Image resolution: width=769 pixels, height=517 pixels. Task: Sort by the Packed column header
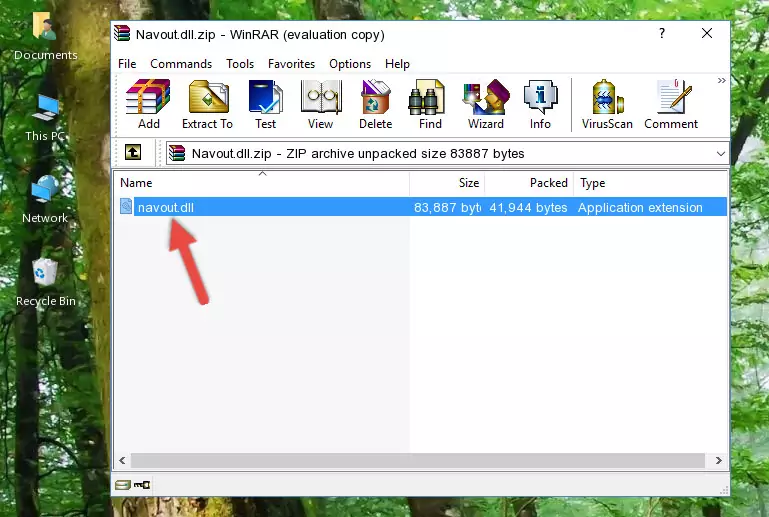[529, 182]
